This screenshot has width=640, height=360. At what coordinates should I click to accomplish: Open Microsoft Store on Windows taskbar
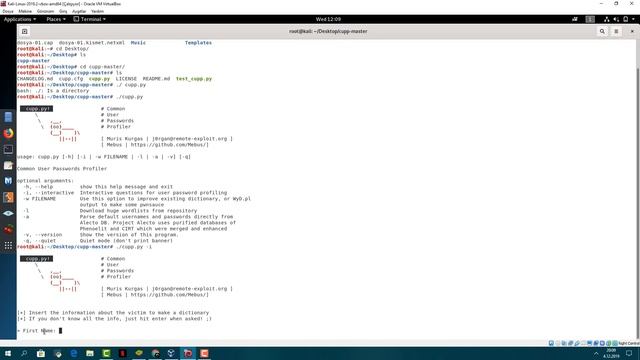[41, 353]
